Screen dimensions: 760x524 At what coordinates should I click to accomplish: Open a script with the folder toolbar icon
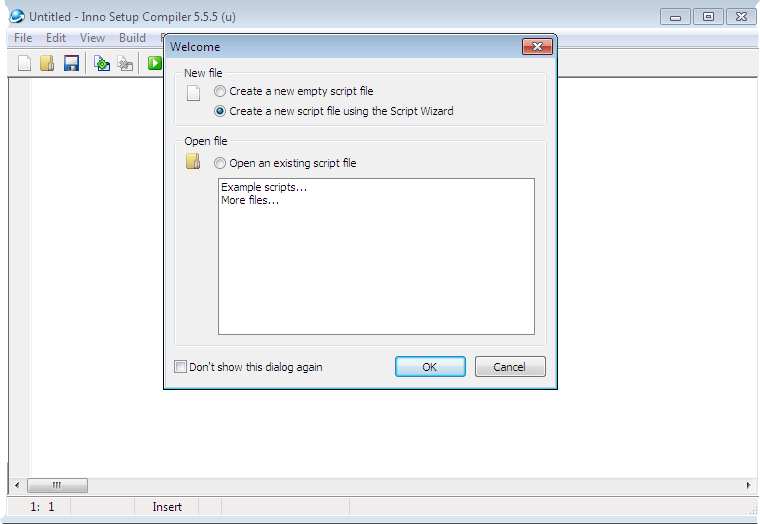coord(48,63)
